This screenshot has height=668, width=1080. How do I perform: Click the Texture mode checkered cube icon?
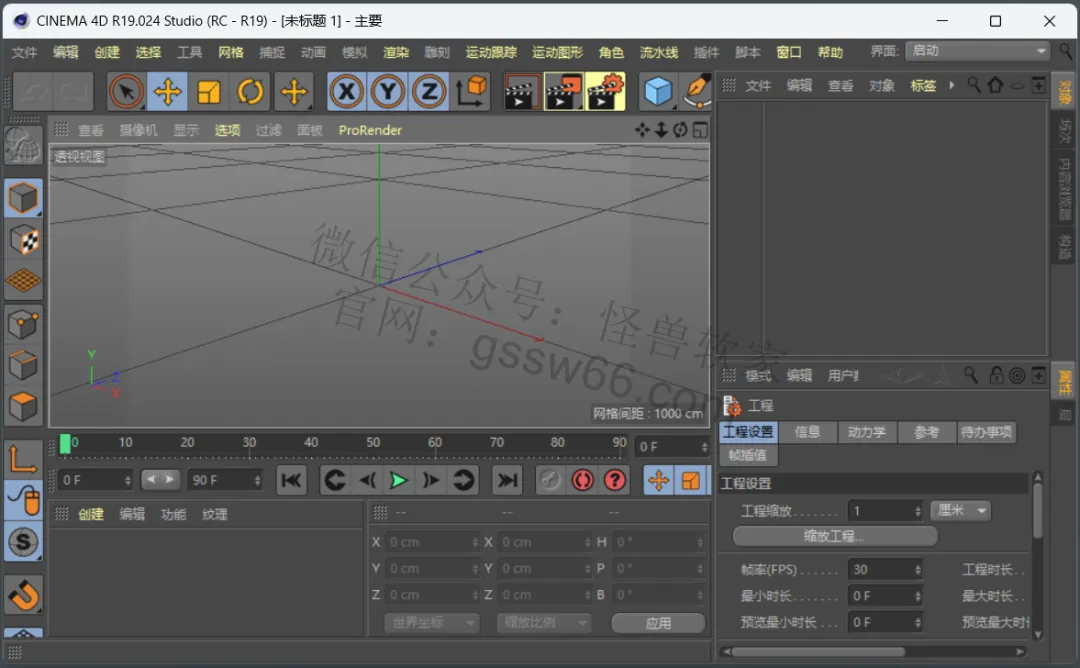pos(23,241)
